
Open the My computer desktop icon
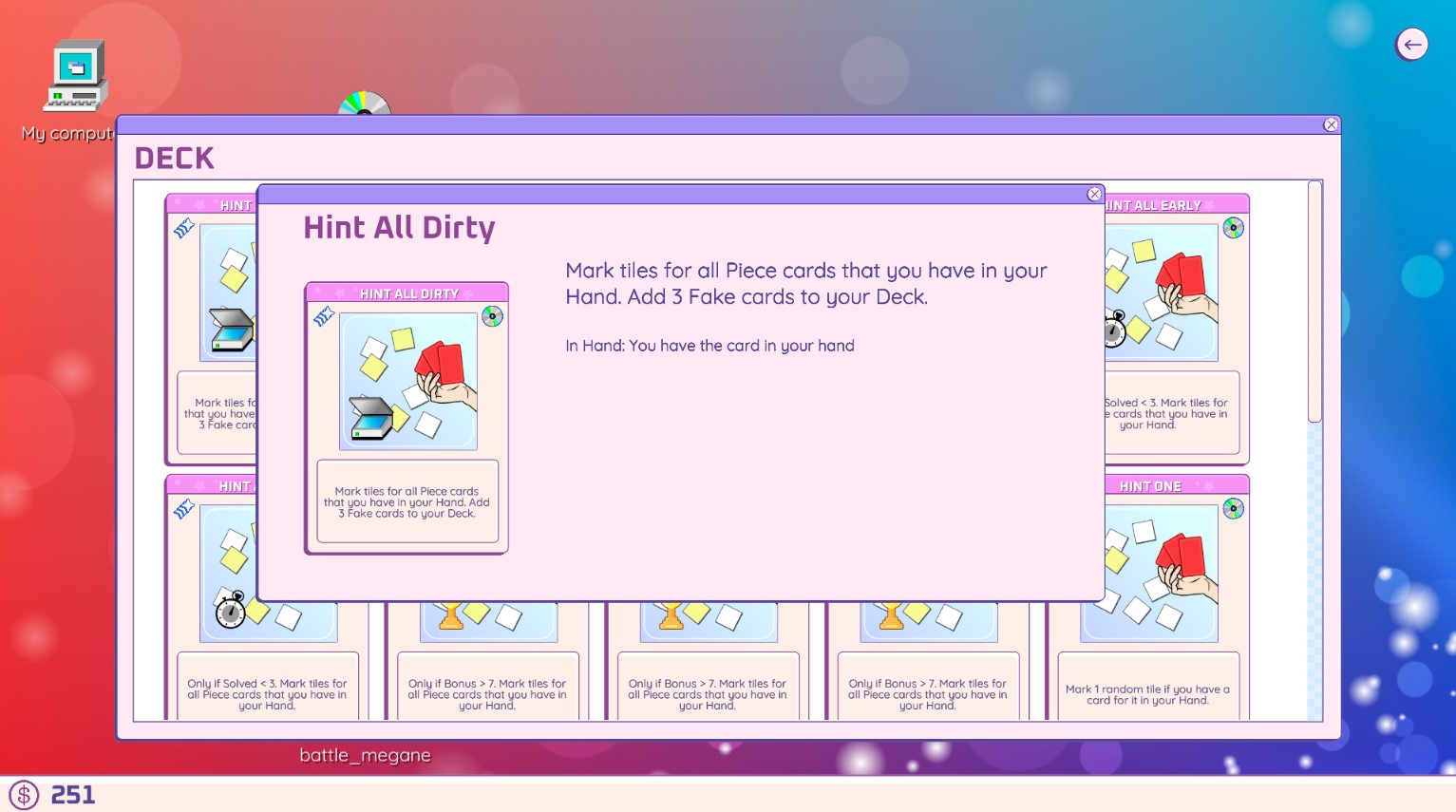click(76, 76)
